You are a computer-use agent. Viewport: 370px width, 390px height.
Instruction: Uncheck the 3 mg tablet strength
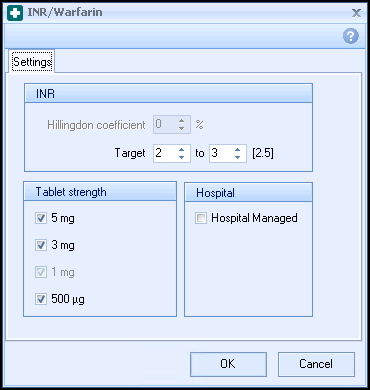(x=41, y=245)
